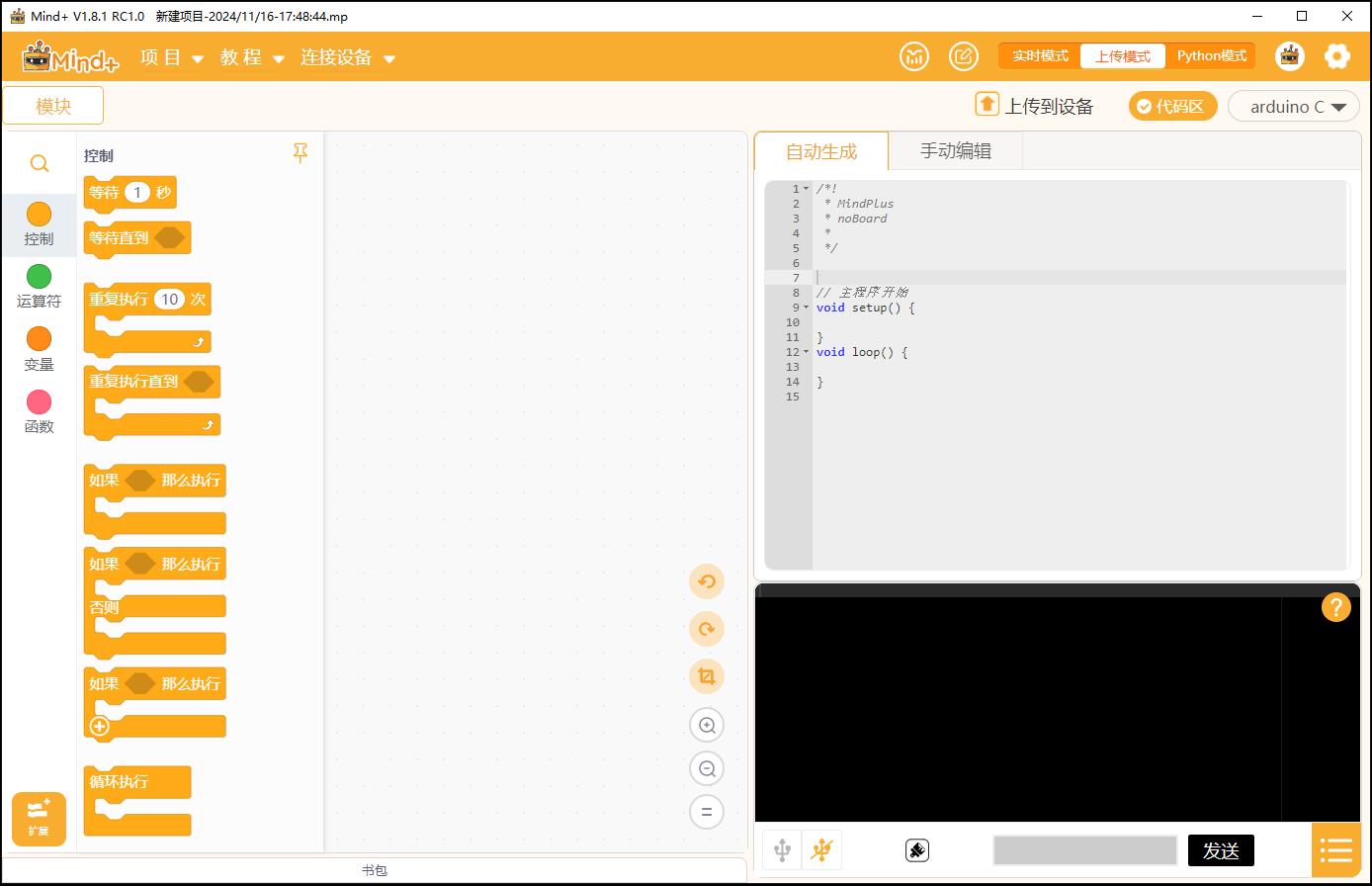Select the 控制 block category
Screen dimensions: 1372x886
[40, 225]
